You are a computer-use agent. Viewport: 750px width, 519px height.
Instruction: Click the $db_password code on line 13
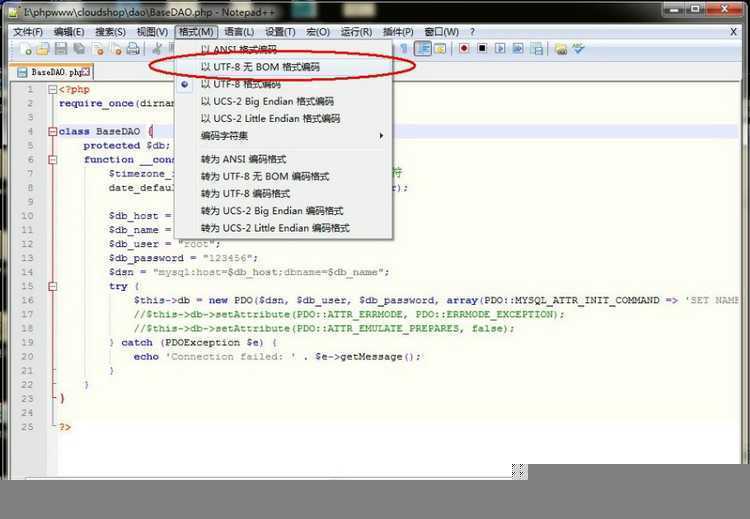point(183,258)
